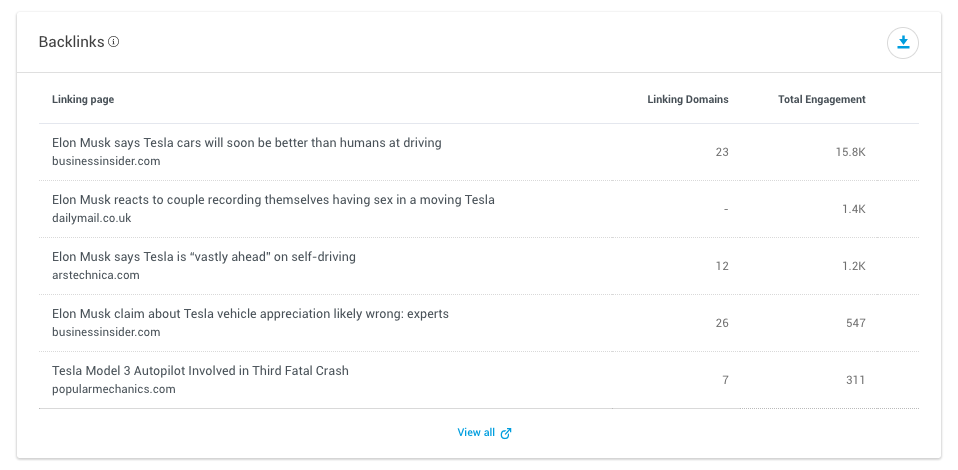Image resolution: width=958 pixels, height=470 pixels.
Task: Sort by Linking Domains column header
Action: pos(687,99)
